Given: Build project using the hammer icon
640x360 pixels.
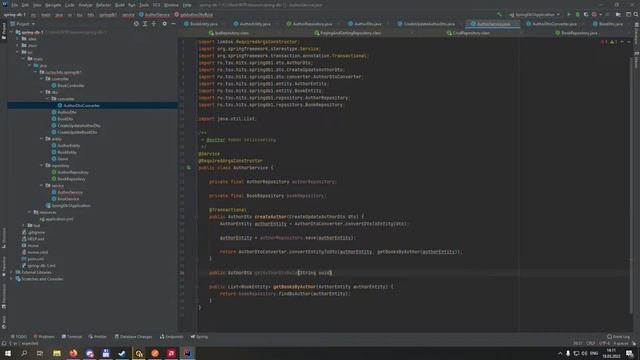Looking at the screenshot, I should click(x=500, y=14).
